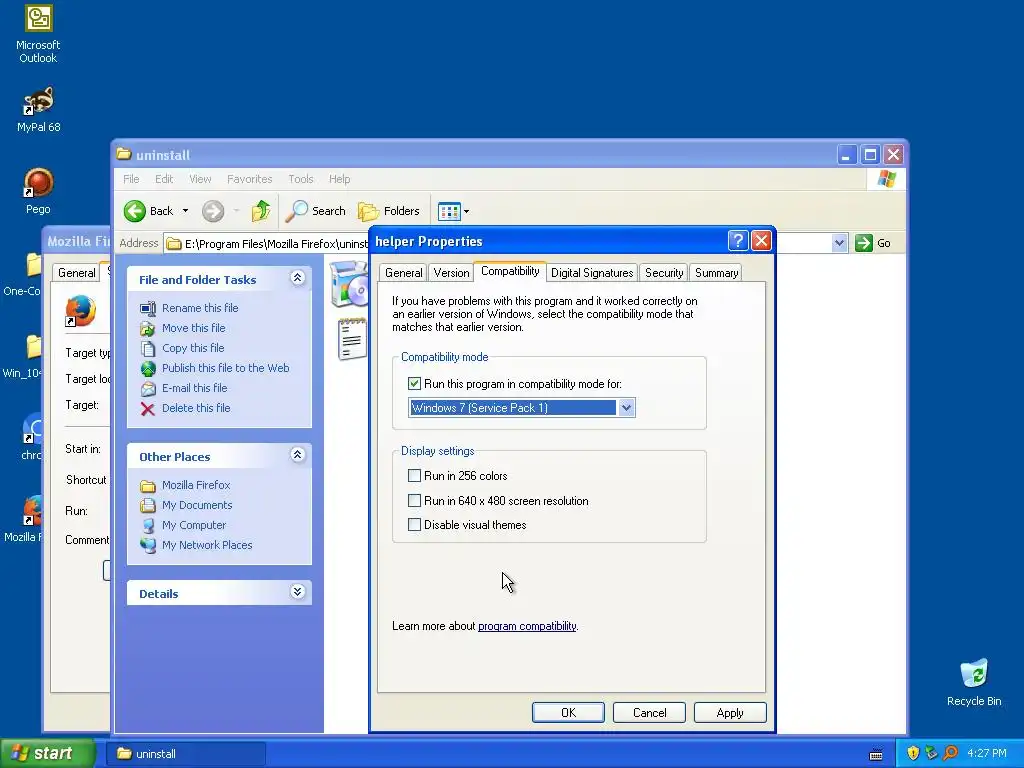Click the notepad text file icon
Screen dimensions: 1024x768
tap(352, 338)
